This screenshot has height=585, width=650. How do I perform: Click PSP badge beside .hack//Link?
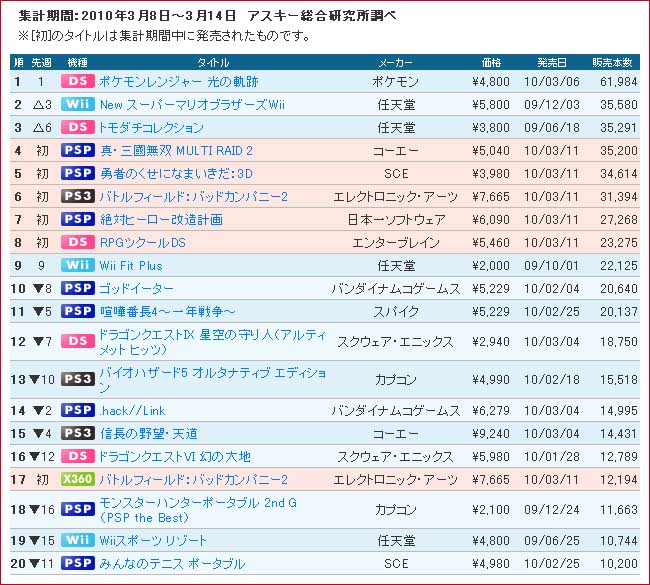78,410
